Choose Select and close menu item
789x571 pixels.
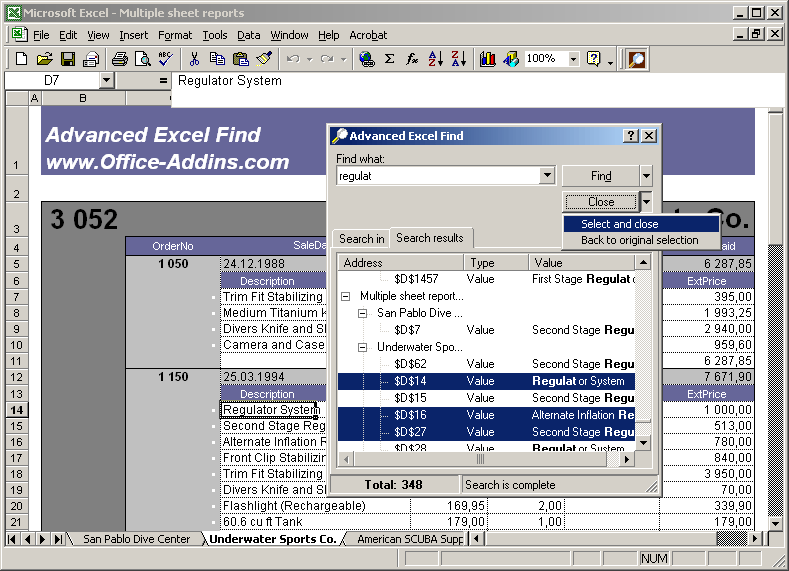(641, 224)
